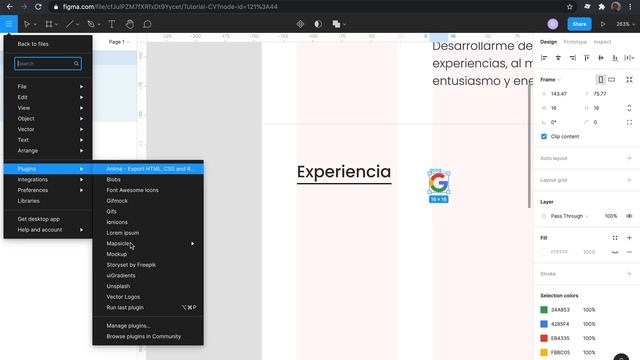Screen dimensions: 640x360
Task: Select the Hand tool
Action: click(x=129, y=24)
